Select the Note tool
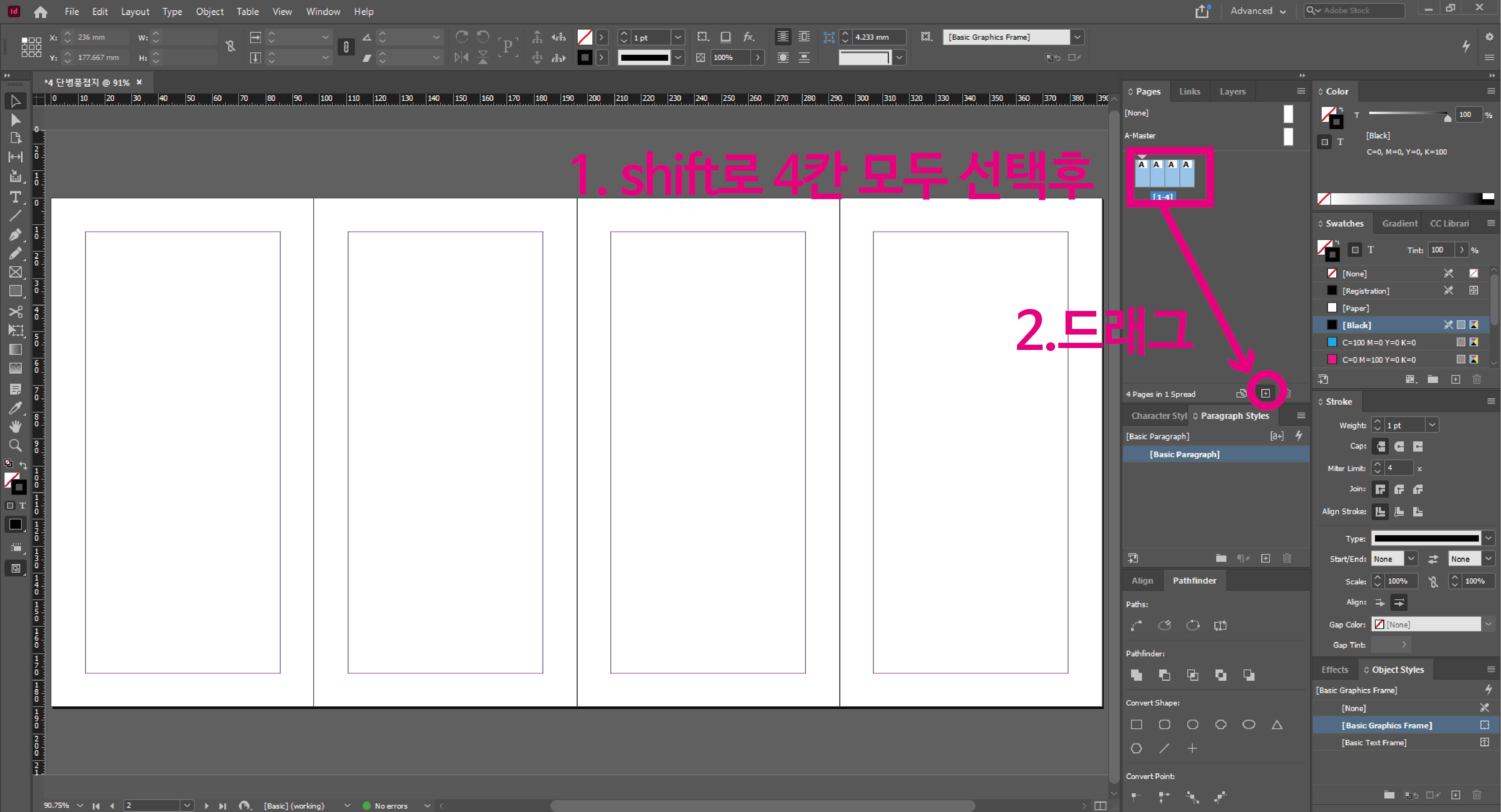 16,389
